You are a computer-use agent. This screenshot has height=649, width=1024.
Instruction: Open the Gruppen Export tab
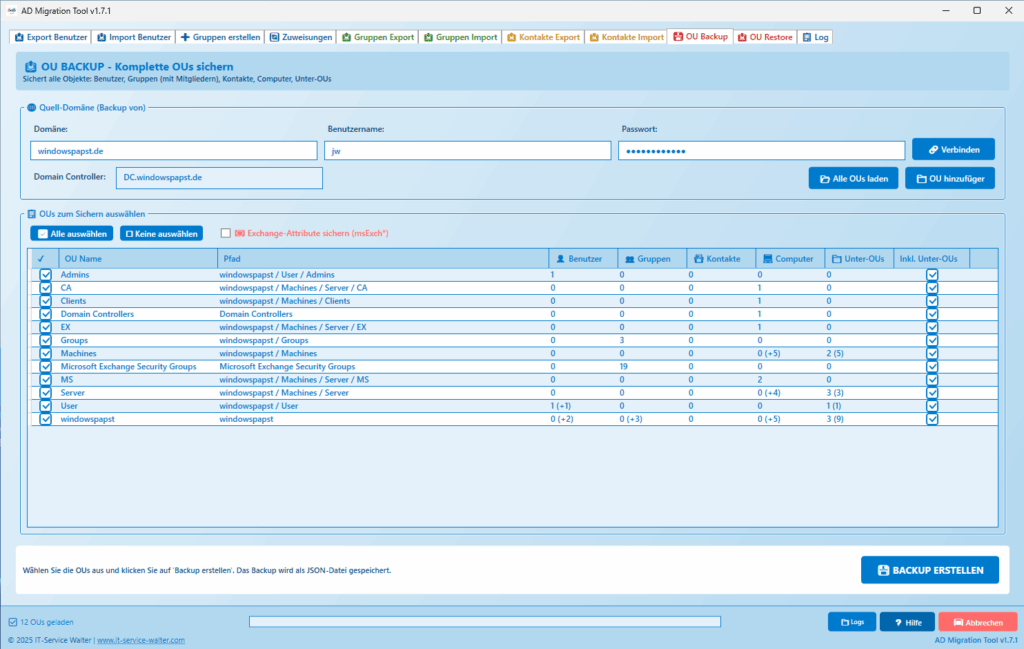click(x=378, y=37)
